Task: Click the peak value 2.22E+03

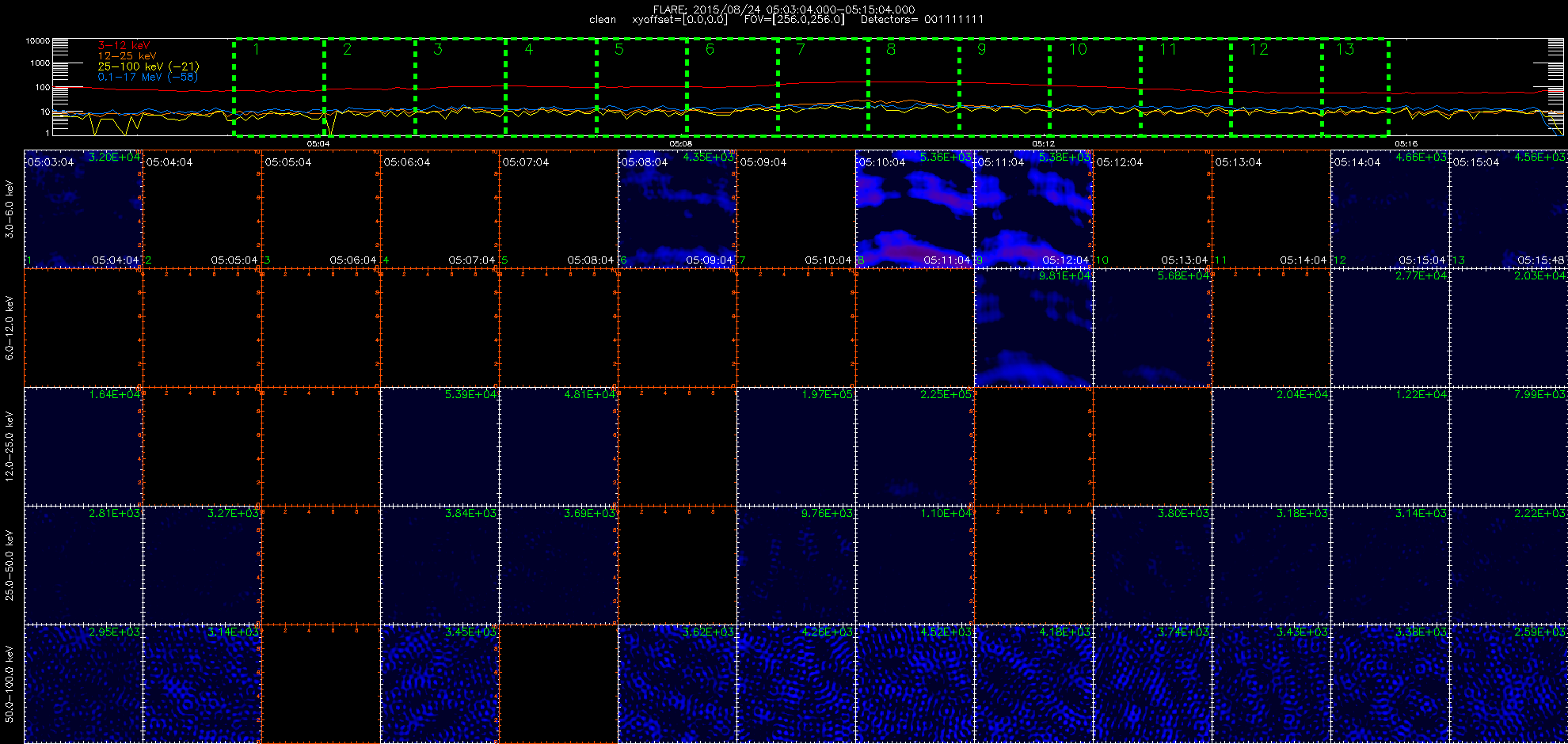Action: pyautogui.click(x=1539, y=513)
